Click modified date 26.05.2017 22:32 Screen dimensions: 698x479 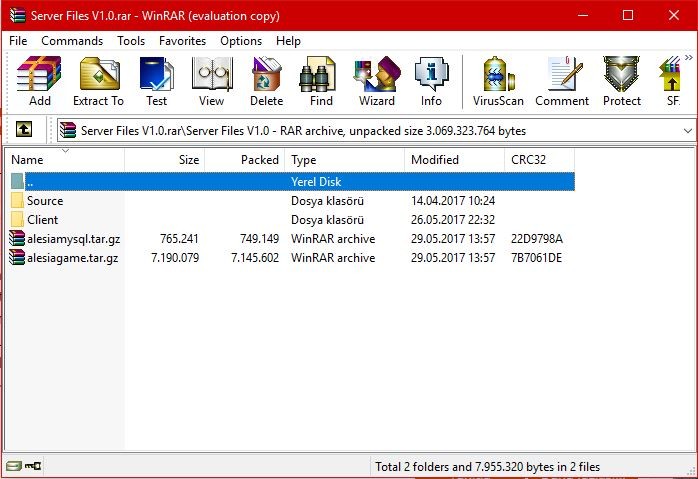pyautogui.click(x=453, y=220)
